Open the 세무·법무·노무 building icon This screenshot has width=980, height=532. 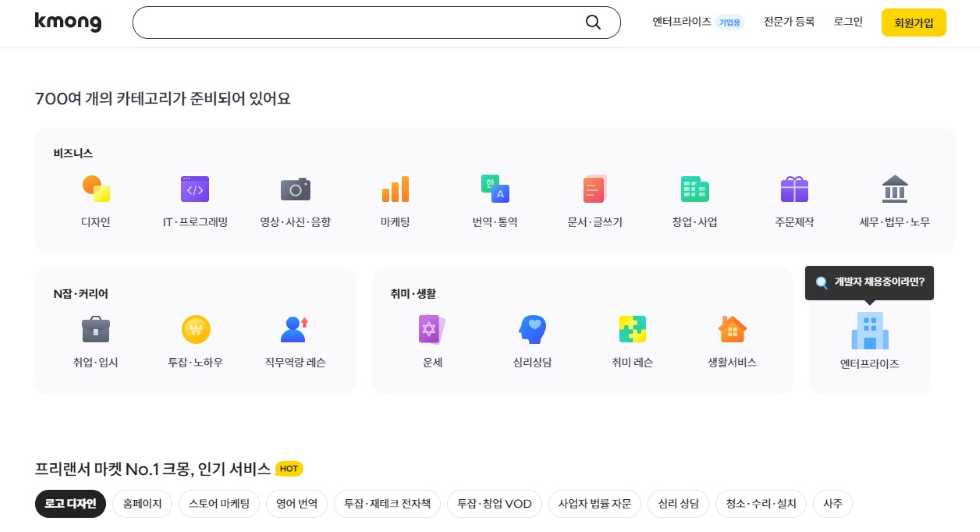[894, 189]
